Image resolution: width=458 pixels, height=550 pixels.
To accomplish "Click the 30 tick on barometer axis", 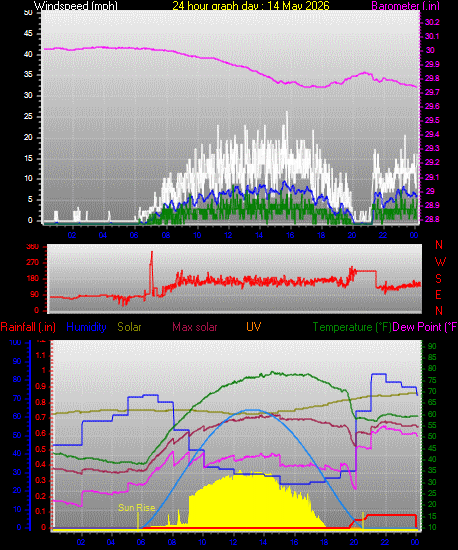I will point(430,50).
